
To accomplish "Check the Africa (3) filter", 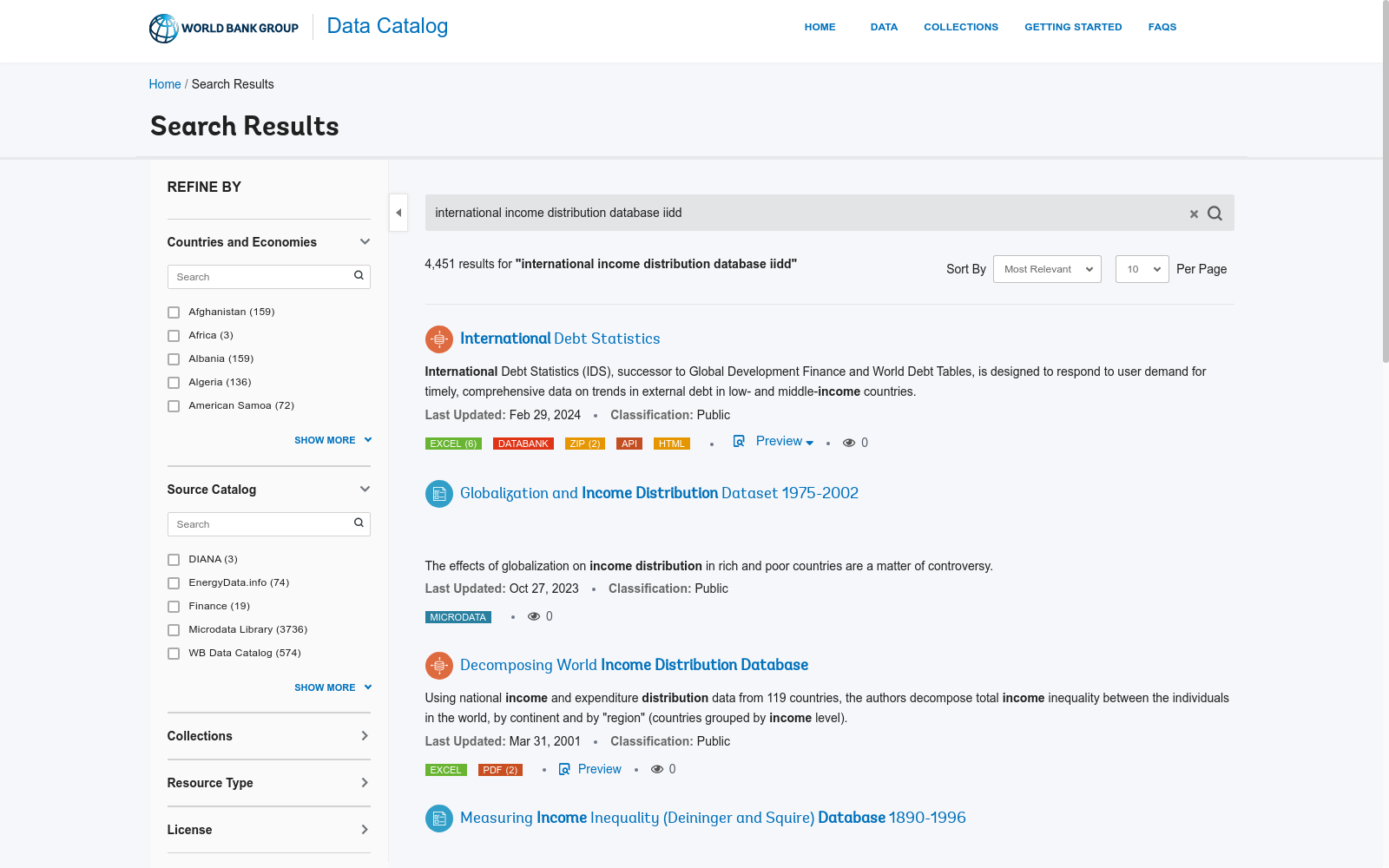I will pyautogui.click(x=174, y=336).
